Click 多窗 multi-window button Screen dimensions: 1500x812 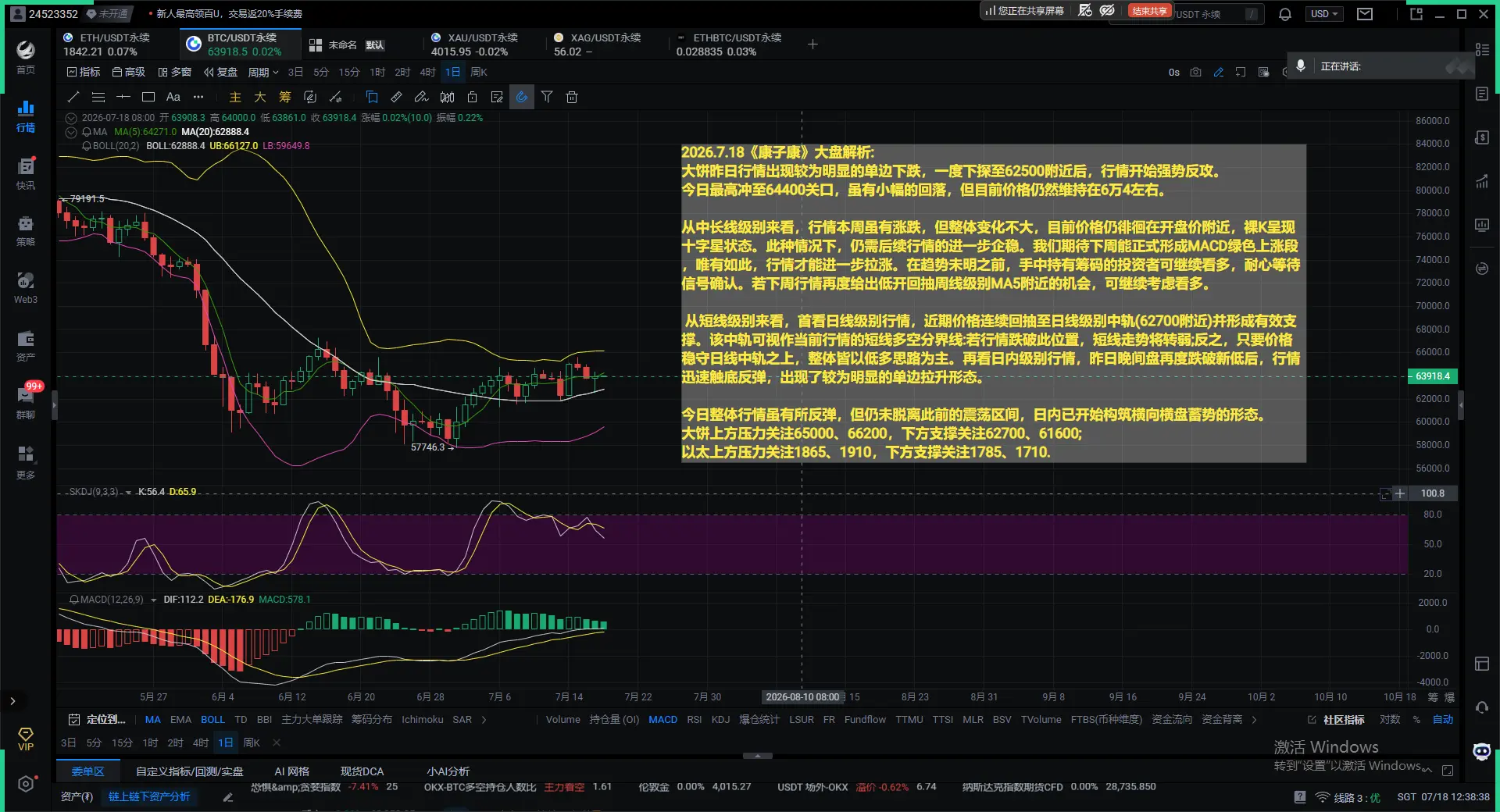click(175, 72)
